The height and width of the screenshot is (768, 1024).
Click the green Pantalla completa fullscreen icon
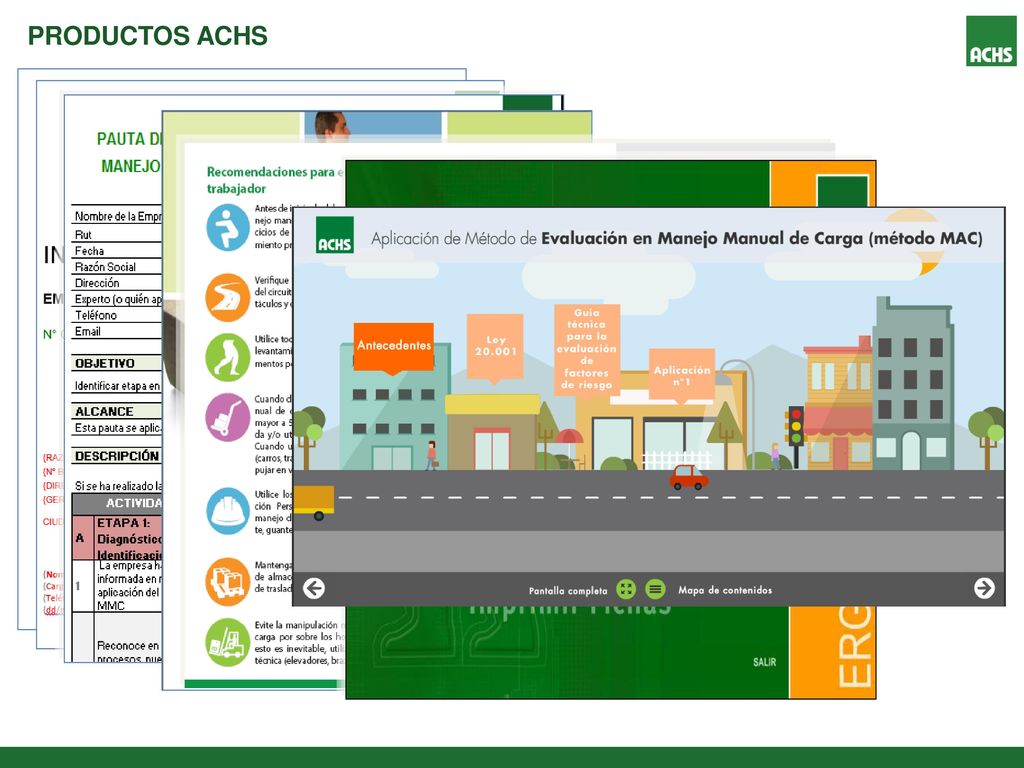(x=626, y=589)
